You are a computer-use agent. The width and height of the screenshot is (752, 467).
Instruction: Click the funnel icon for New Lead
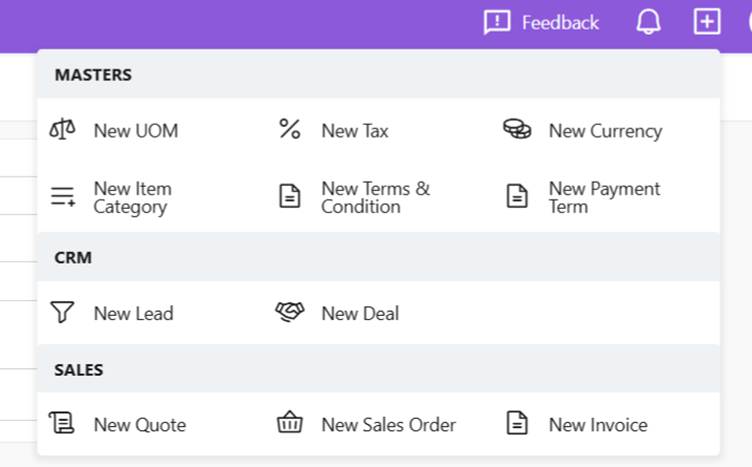point(62,313)
